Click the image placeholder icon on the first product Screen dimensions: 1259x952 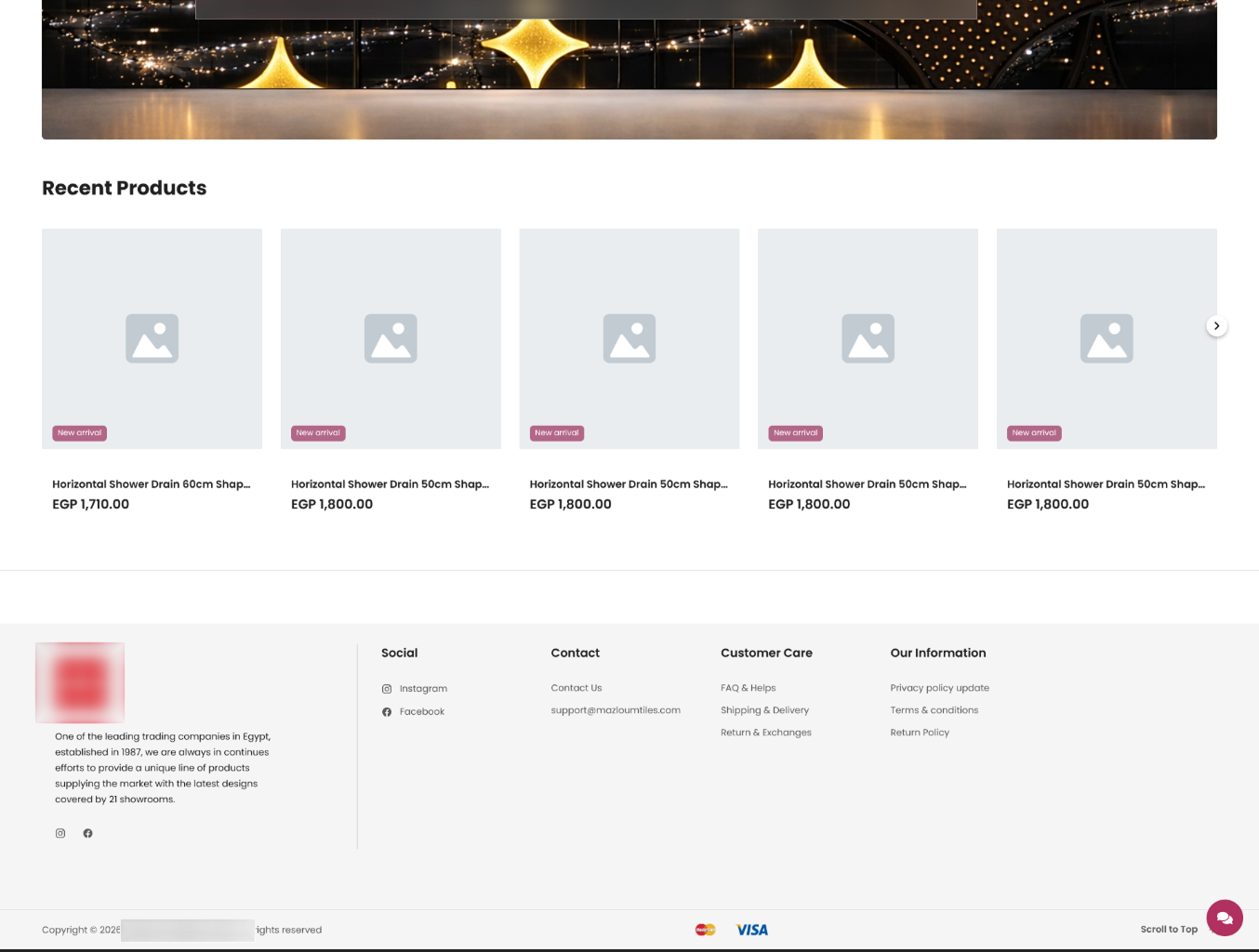click(152, 337)
